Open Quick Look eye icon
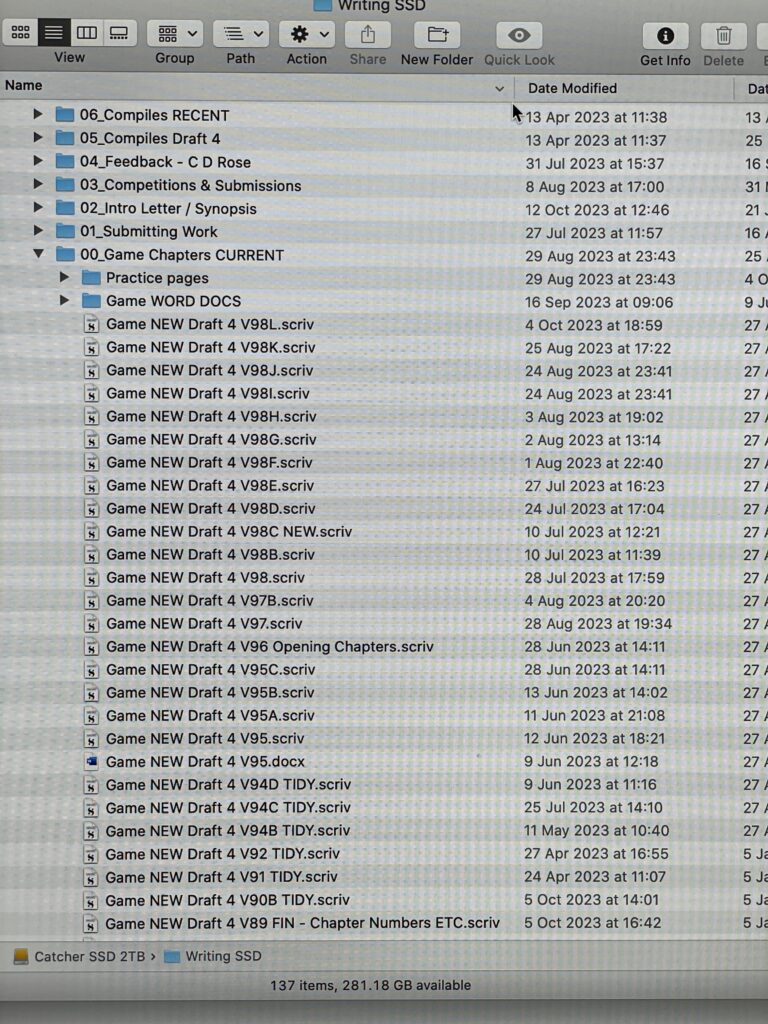Image resolution: width=768 pixels, height=1024 pixels. click(519, 35)
